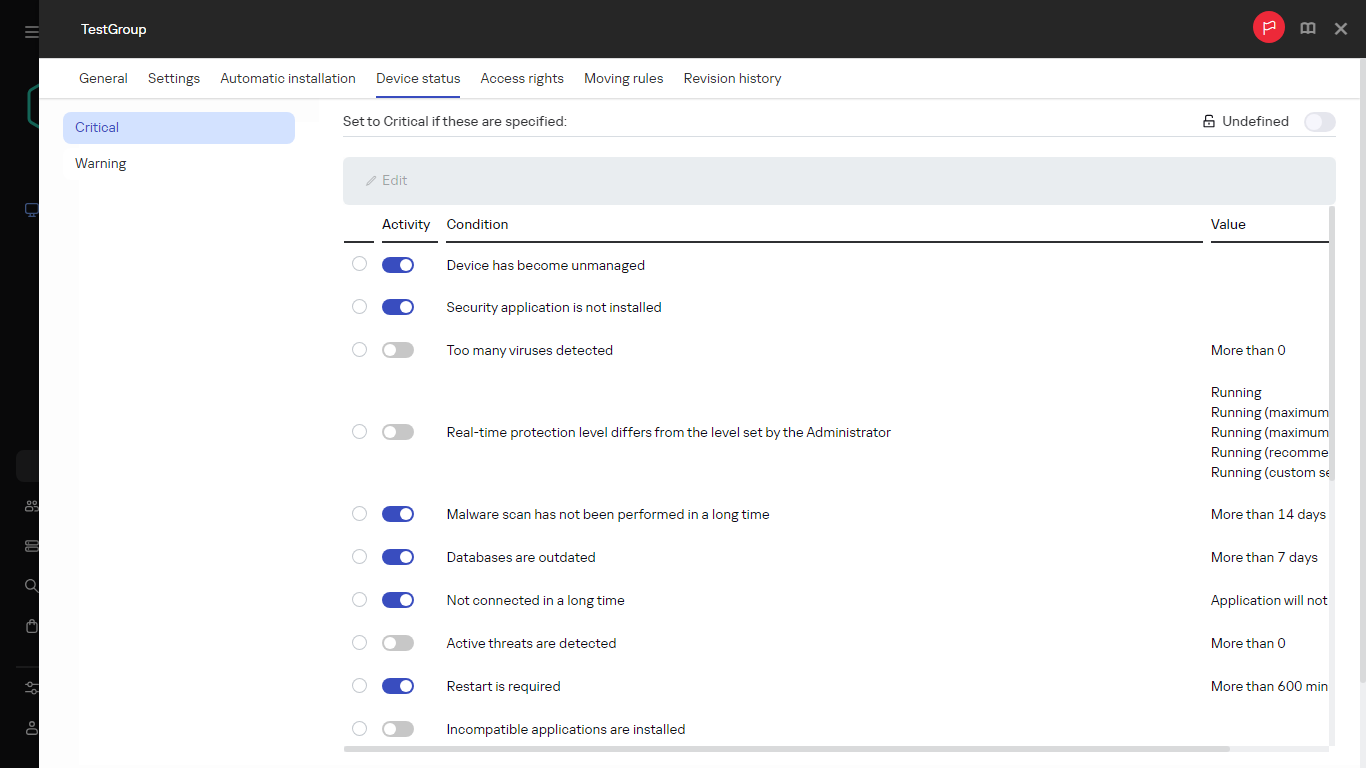This screenshot has width=1366, height=768.
Task: Disable the 'Databases are outdated' toggle
Action: (397, 556)
